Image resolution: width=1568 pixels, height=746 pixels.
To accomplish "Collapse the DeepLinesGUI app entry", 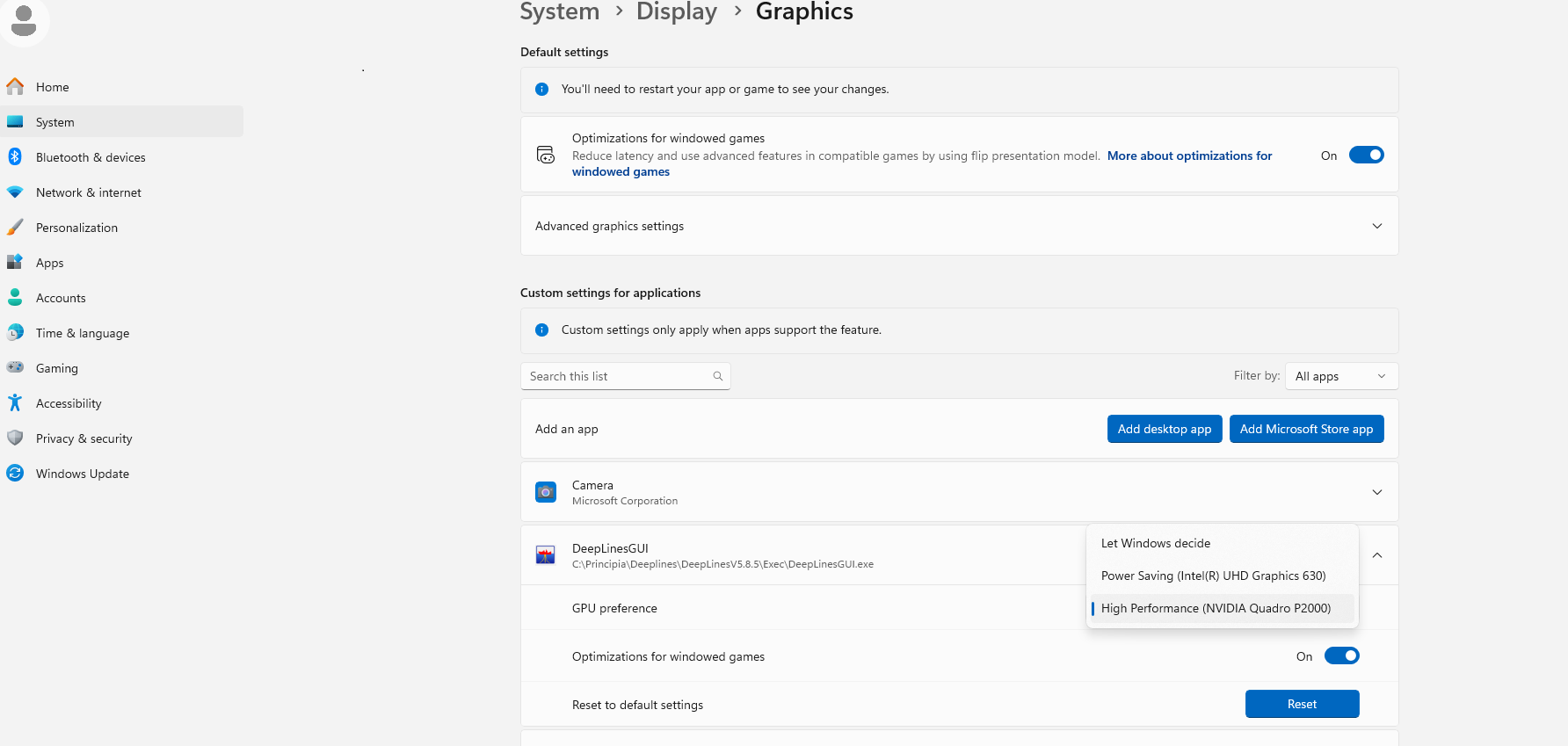I will point(1377,555).
